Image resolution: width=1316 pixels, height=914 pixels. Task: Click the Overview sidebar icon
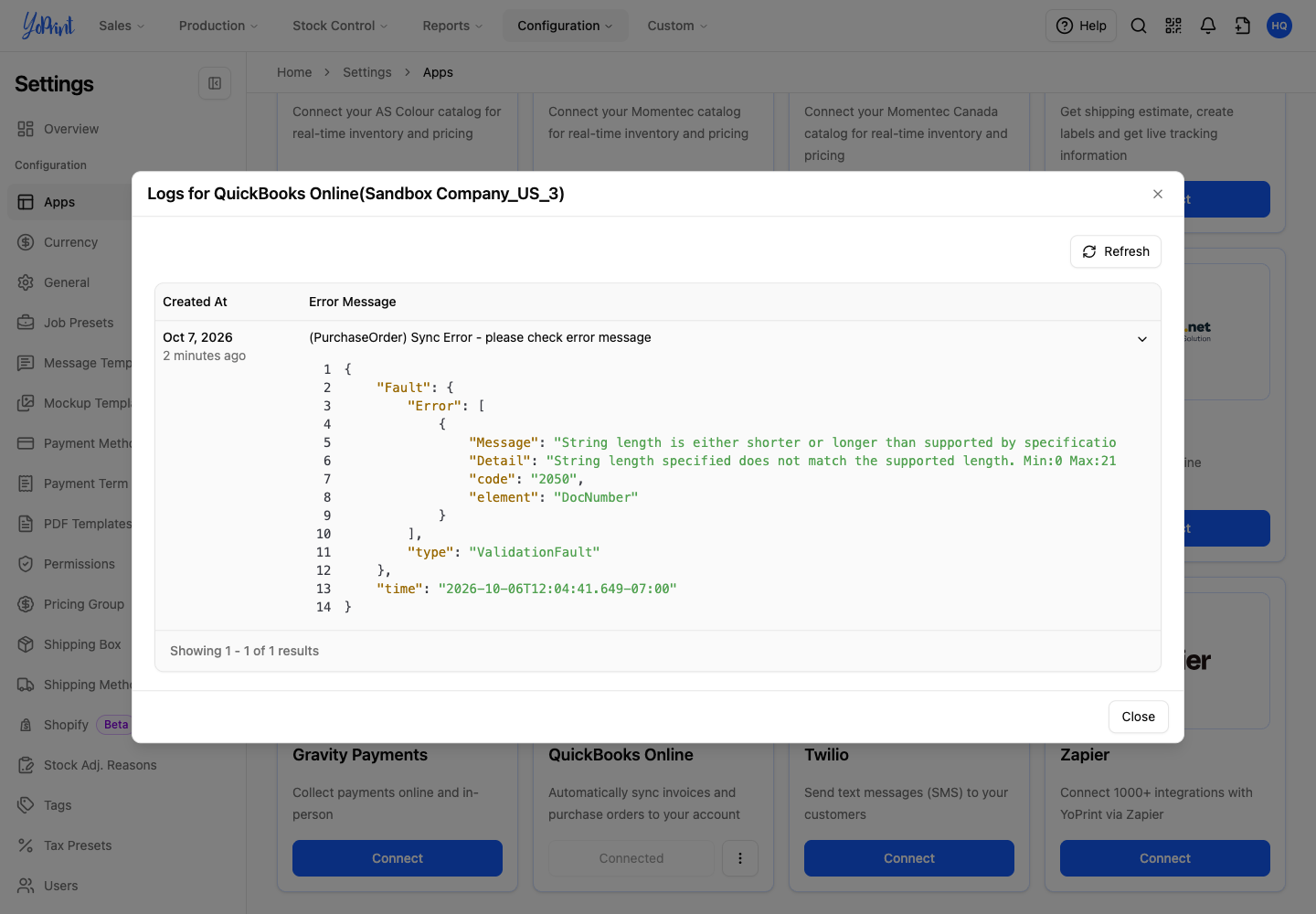click(x=26, y=129)
